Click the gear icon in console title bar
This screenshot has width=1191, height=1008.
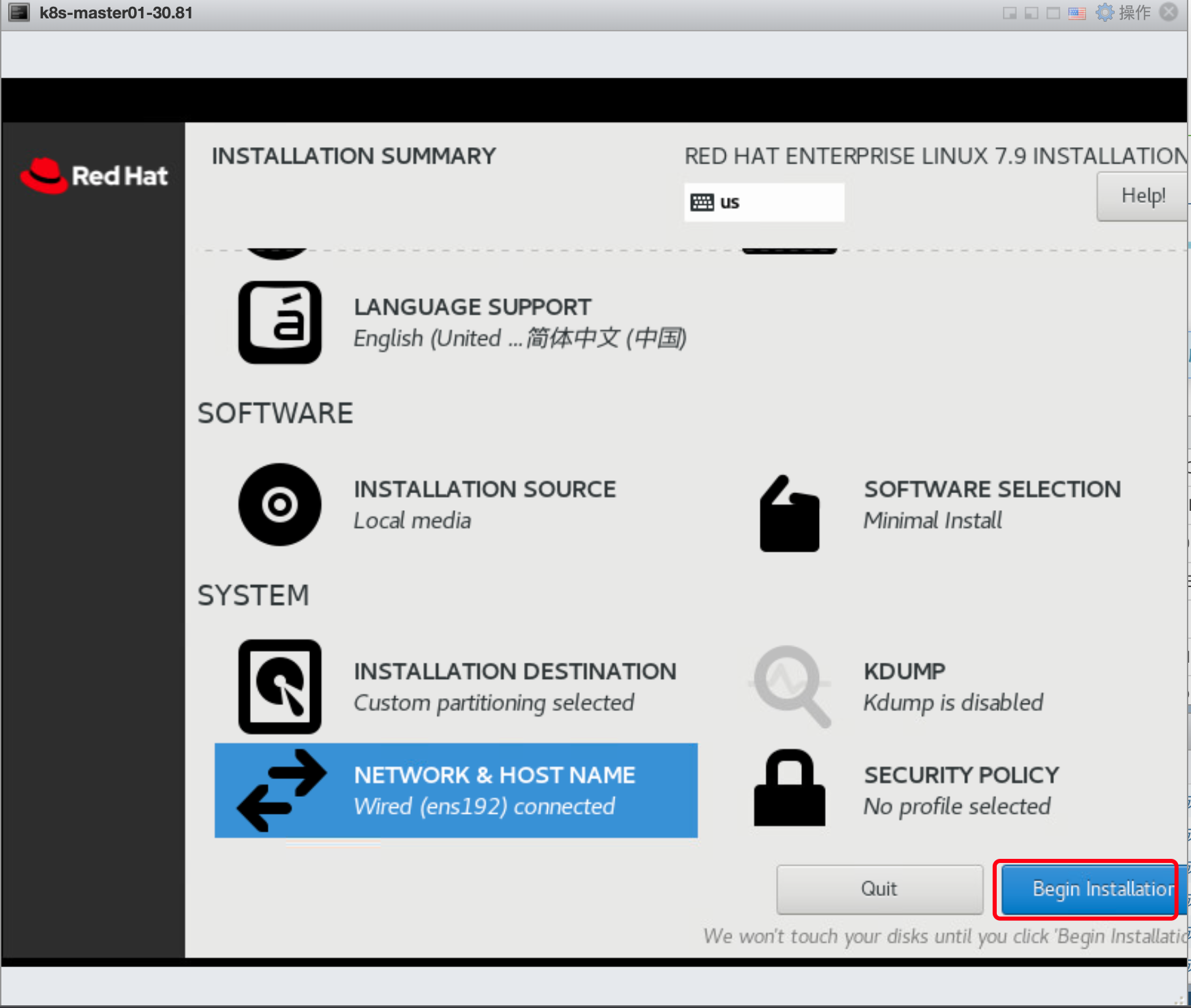(x=1104, y=12)
